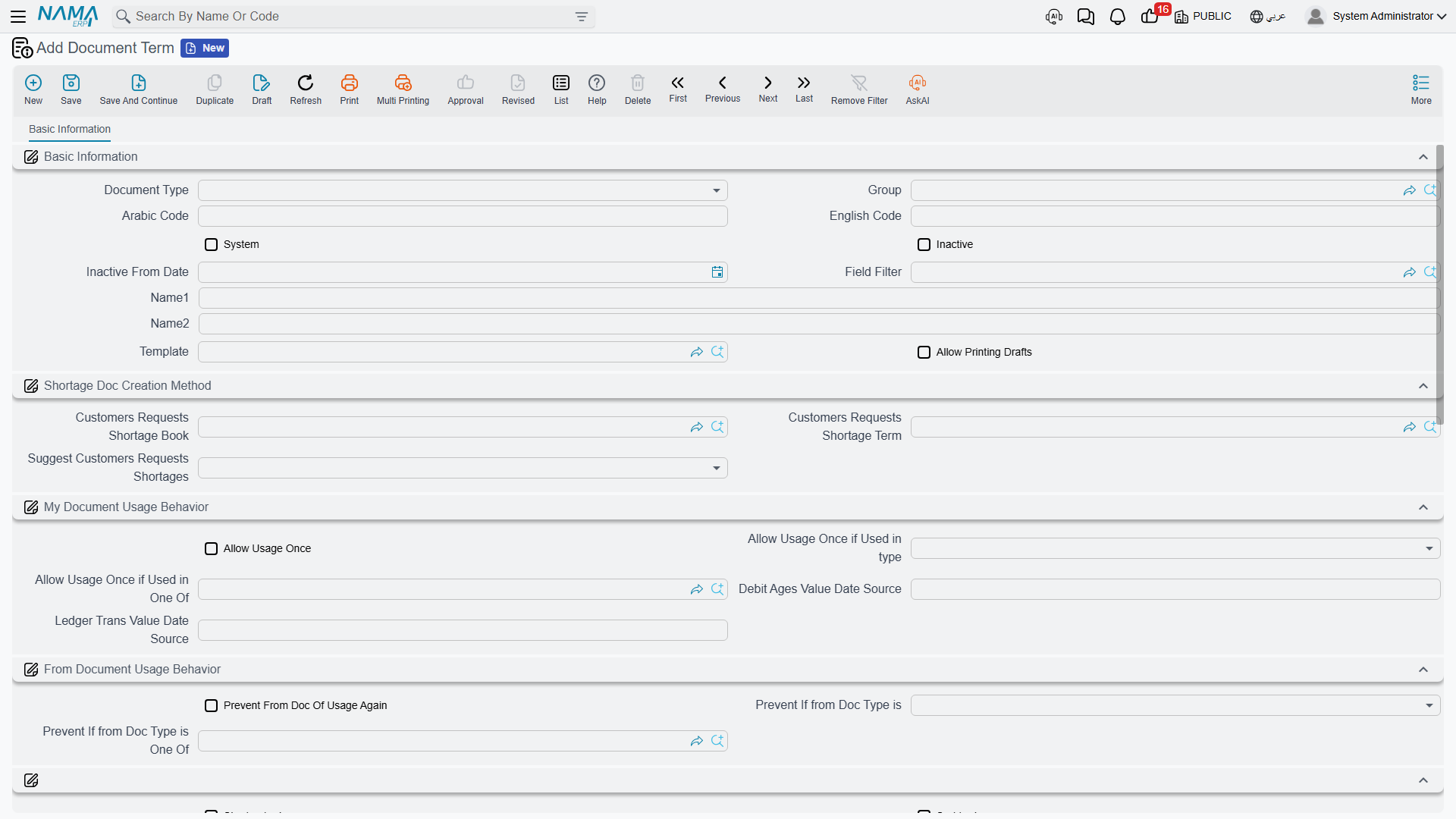1456x819 pixels.
Task: Click the vertical page scrollbar
Action: point(1439,284)
